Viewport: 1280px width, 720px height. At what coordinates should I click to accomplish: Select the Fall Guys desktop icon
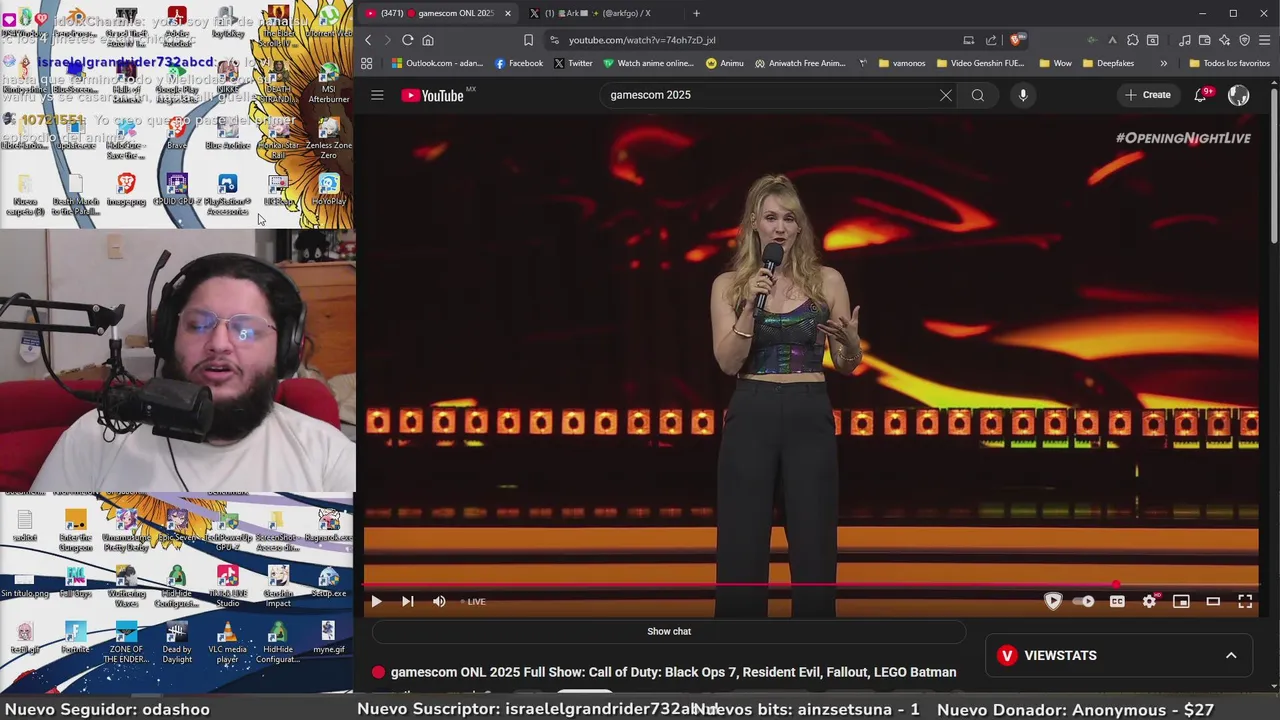coord(75,581)
